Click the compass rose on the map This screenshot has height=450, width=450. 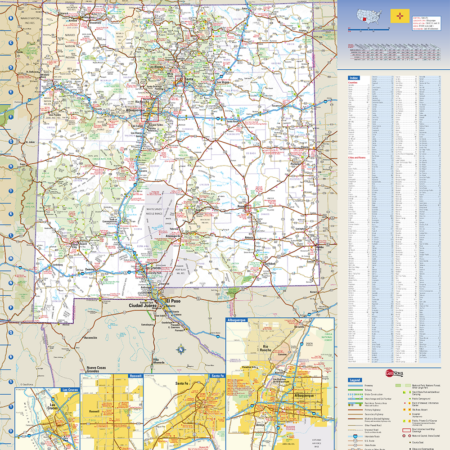point(181,349)
